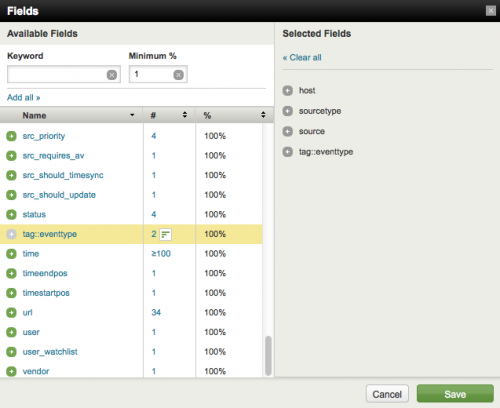Click the available fields scrollbar thumb

click(x=268, y=356)
